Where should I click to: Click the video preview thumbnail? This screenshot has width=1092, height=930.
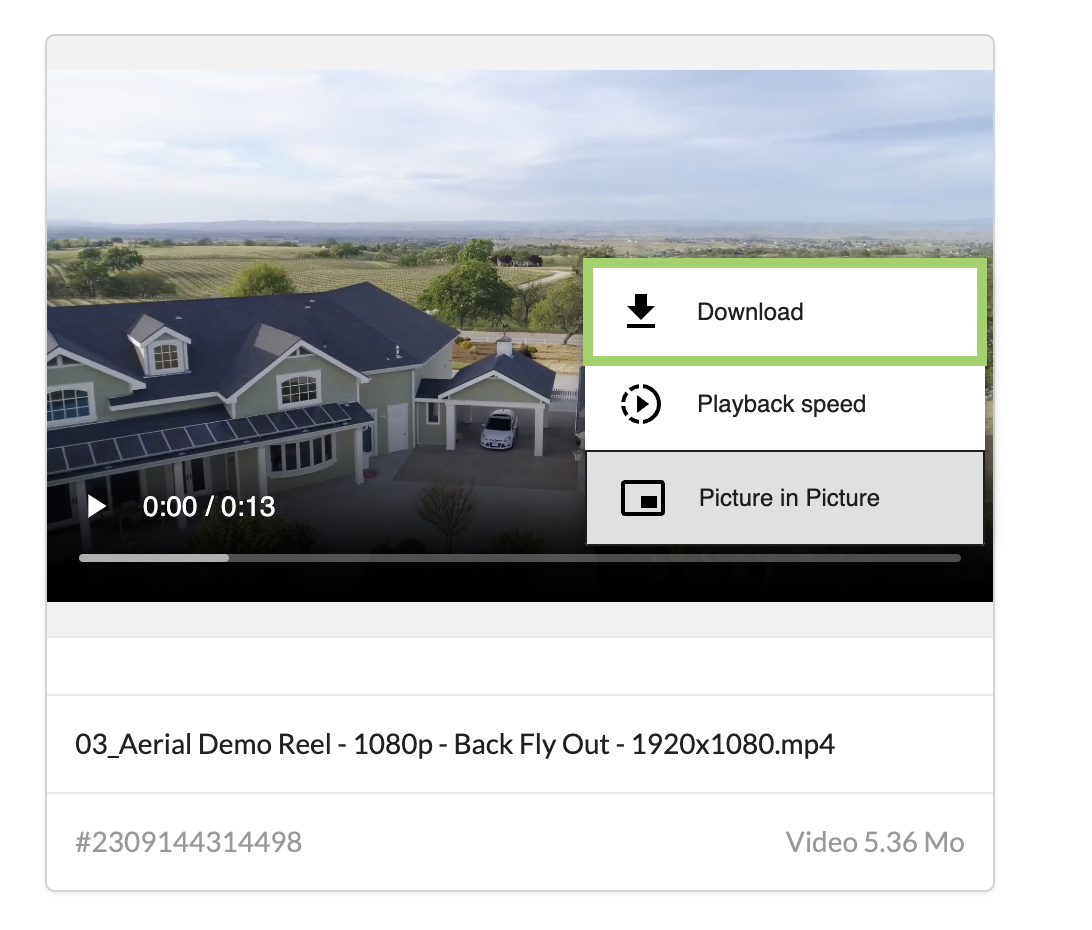300,250
